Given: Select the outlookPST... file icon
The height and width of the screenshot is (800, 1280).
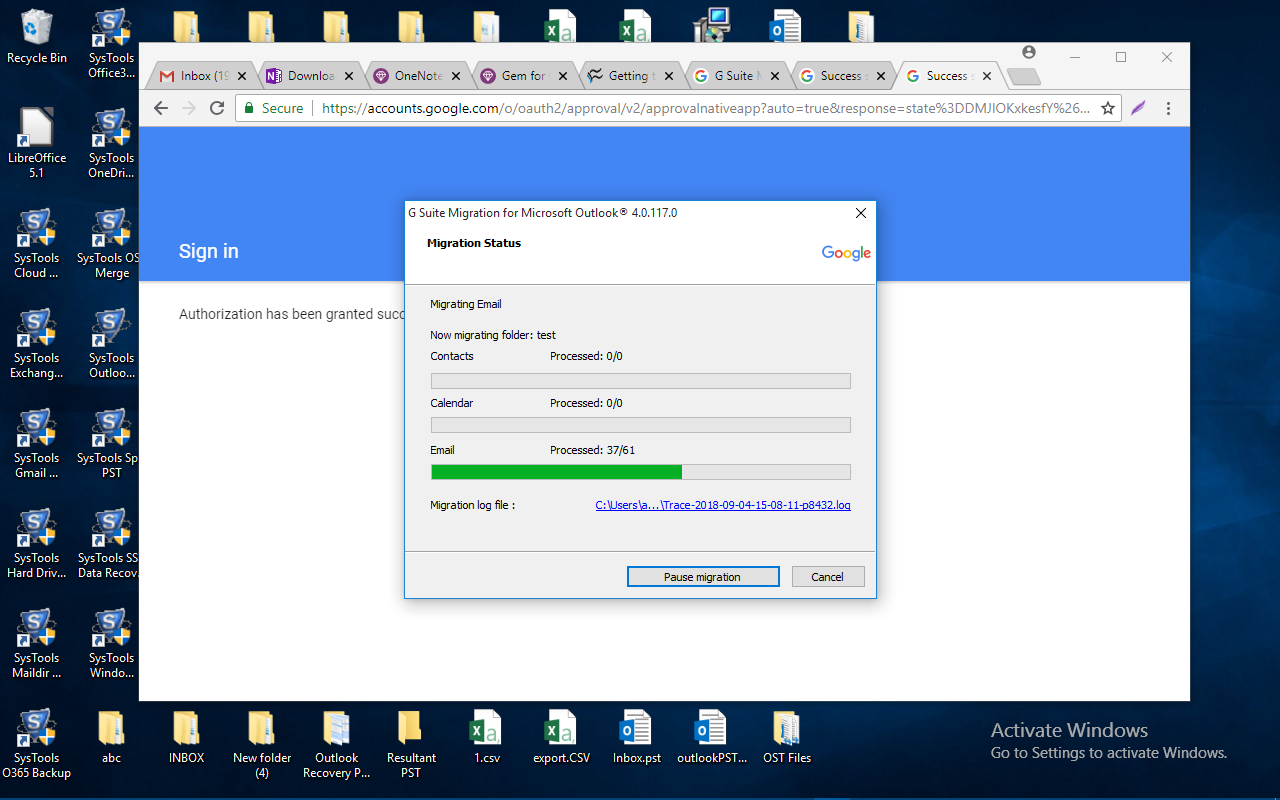Looking at the screenshot, I should [711, 736].
